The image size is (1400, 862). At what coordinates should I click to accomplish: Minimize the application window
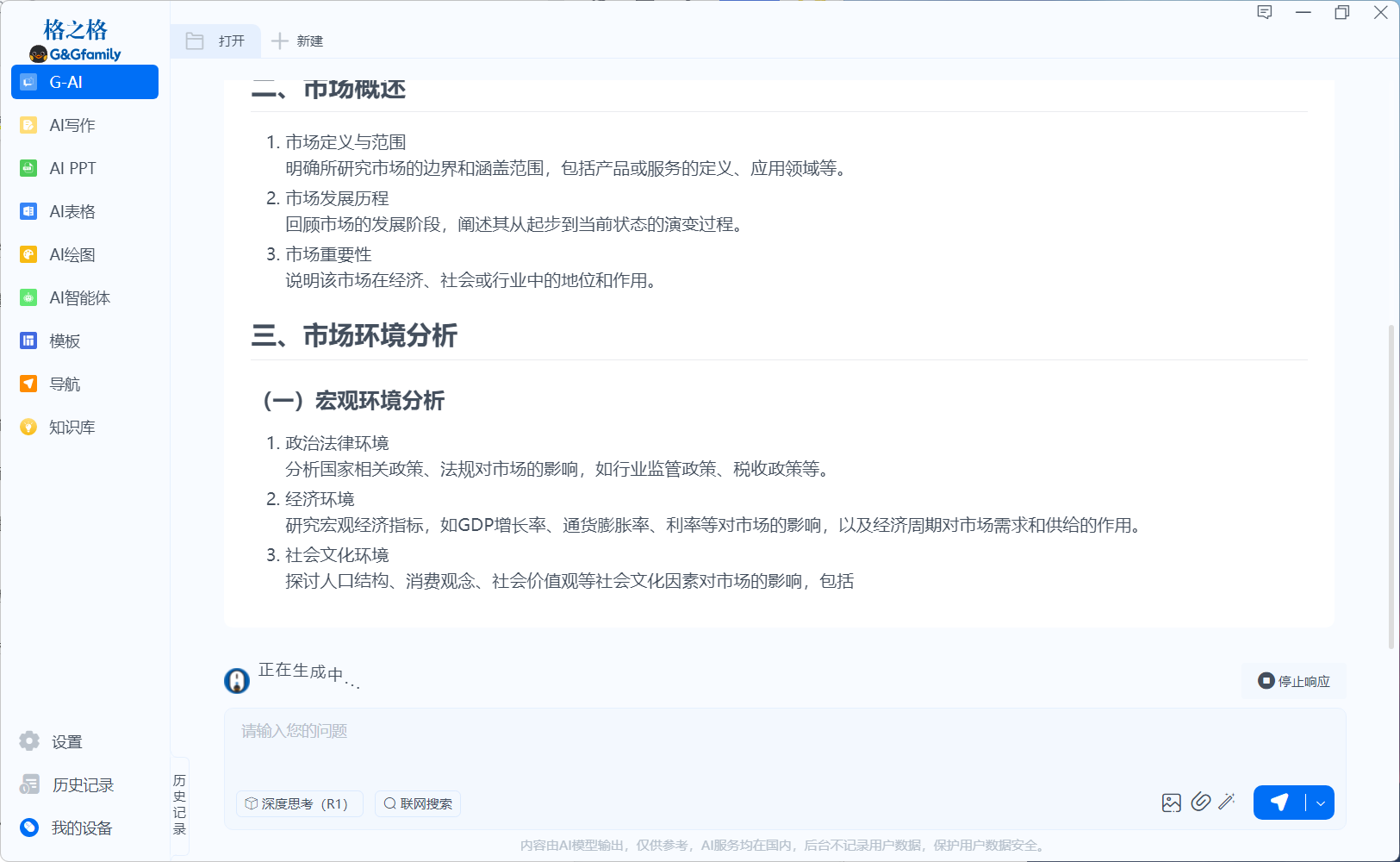[x=1304, y=12]
